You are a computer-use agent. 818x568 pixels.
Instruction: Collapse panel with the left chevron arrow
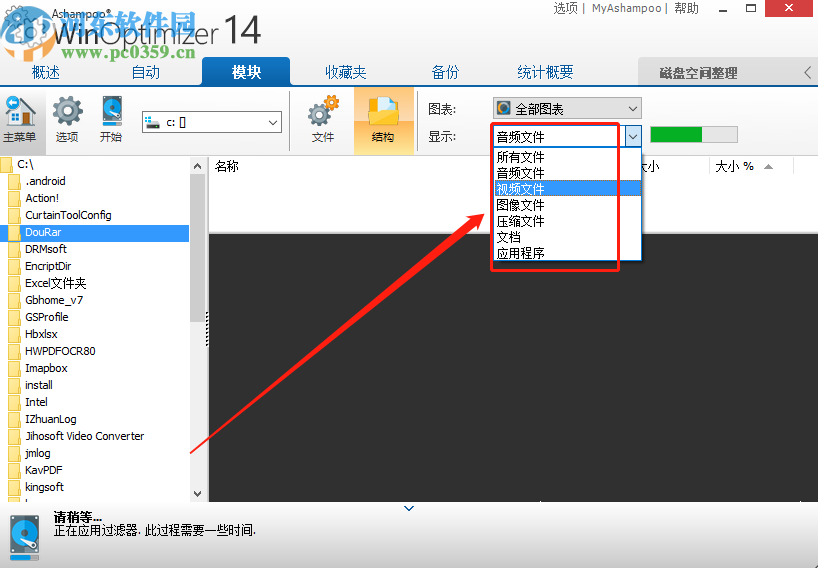point(808,72)
